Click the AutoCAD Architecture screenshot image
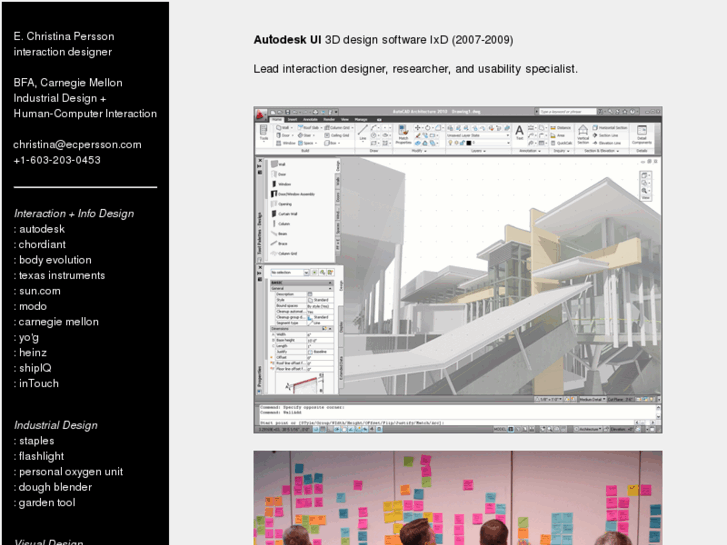 click(x=458, y=270)
